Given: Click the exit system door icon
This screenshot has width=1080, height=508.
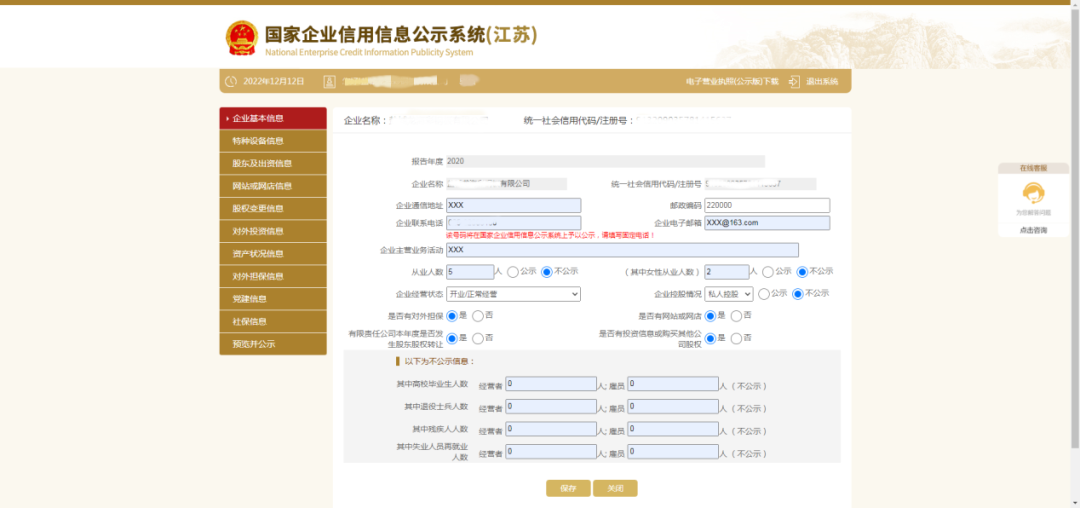Looking at the screenshot, I should (x=794, y=81).
